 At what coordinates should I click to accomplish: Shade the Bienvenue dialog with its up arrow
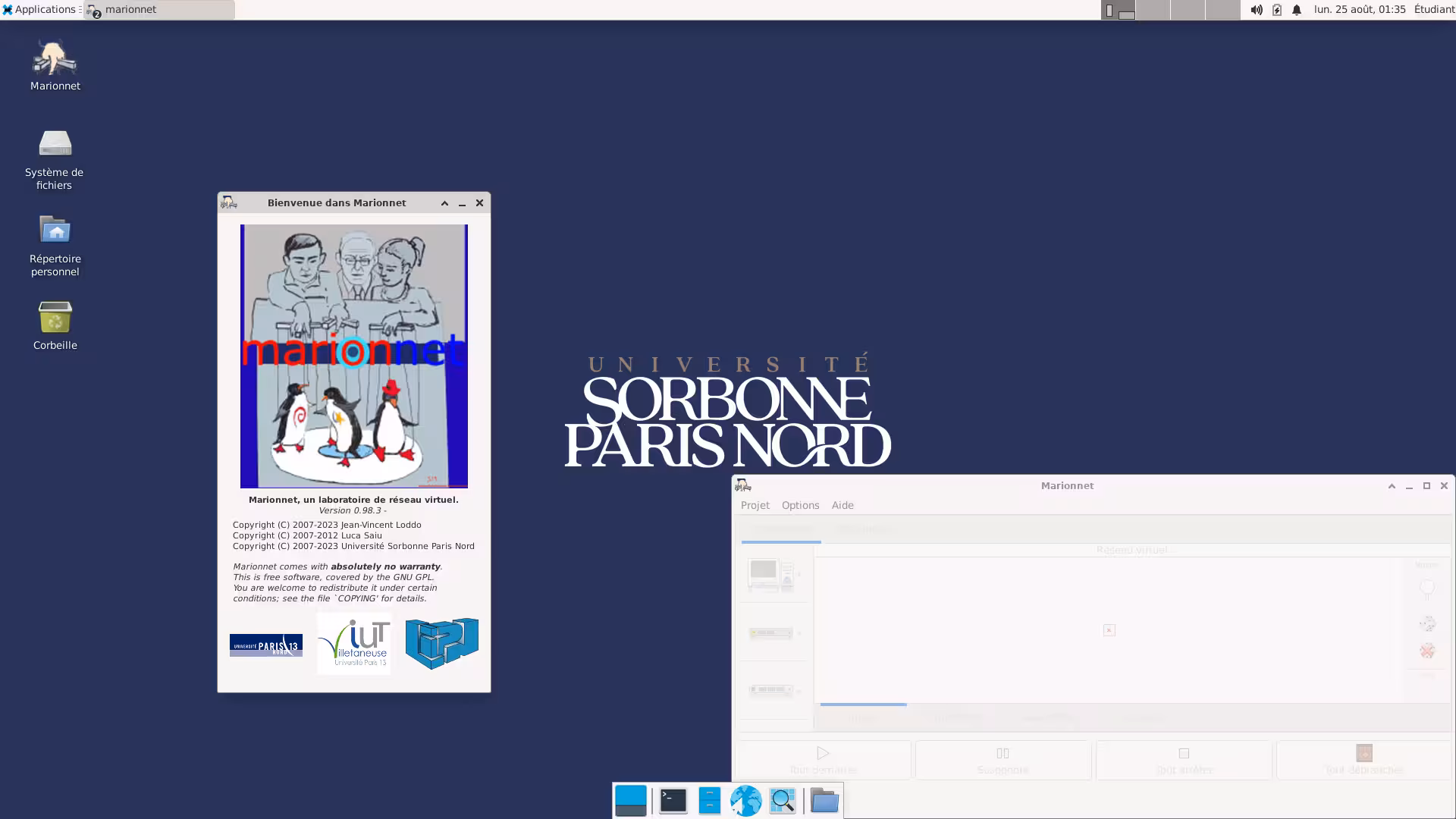coord(444,203)
